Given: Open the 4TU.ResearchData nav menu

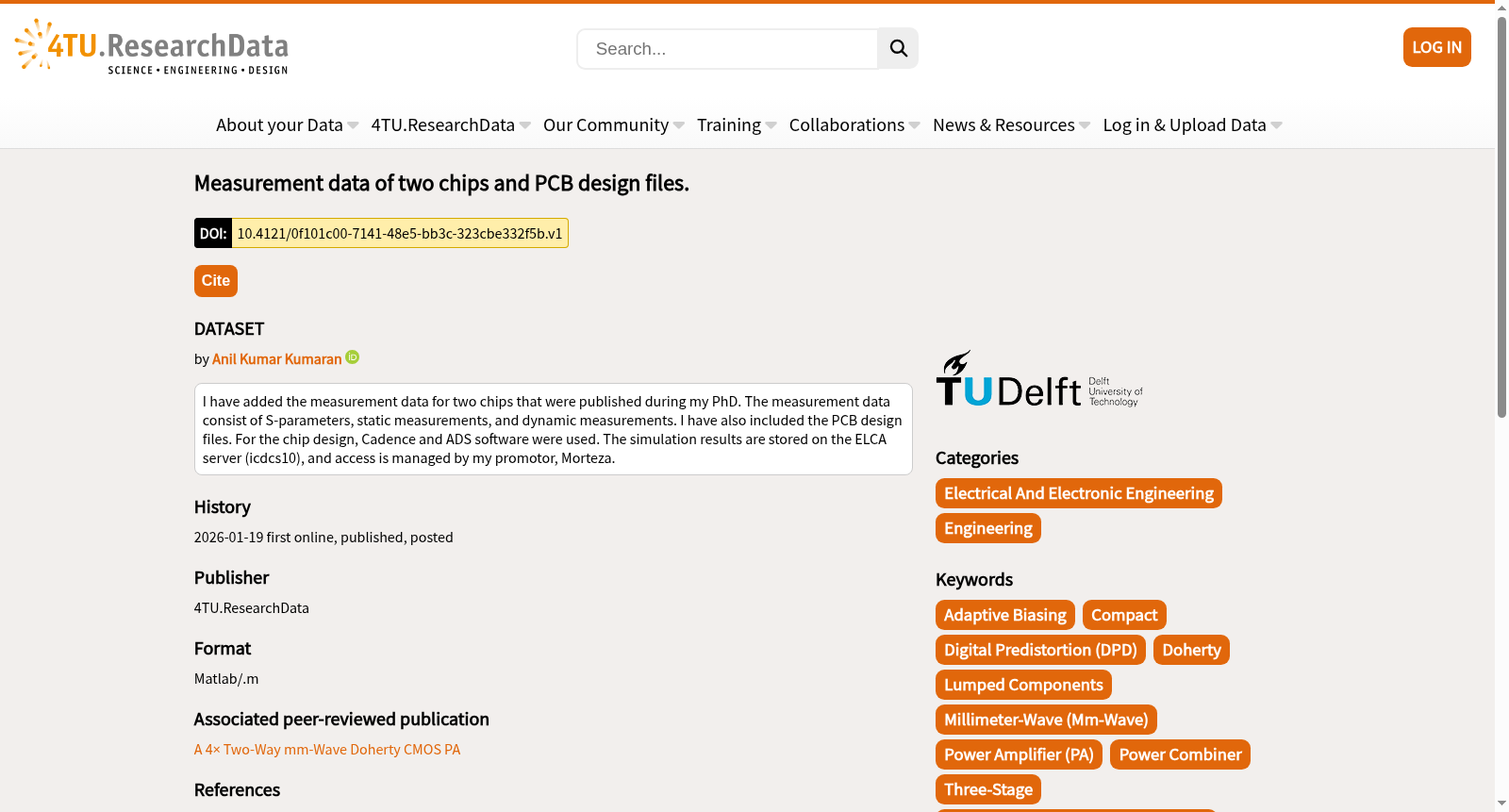Looking at the screenshot, I should point(442,124).
